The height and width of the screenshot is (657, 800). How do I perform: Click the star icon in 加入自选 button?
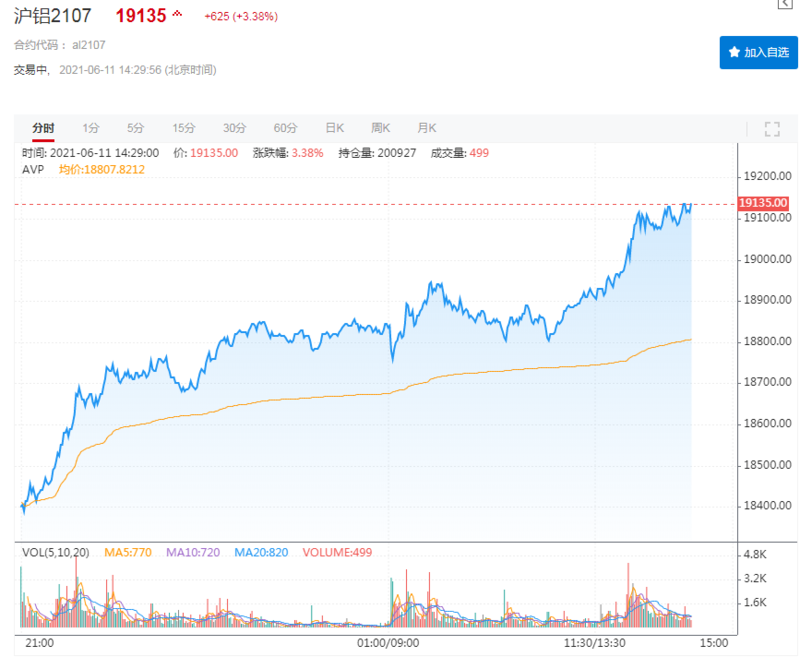tap(734, 52)
